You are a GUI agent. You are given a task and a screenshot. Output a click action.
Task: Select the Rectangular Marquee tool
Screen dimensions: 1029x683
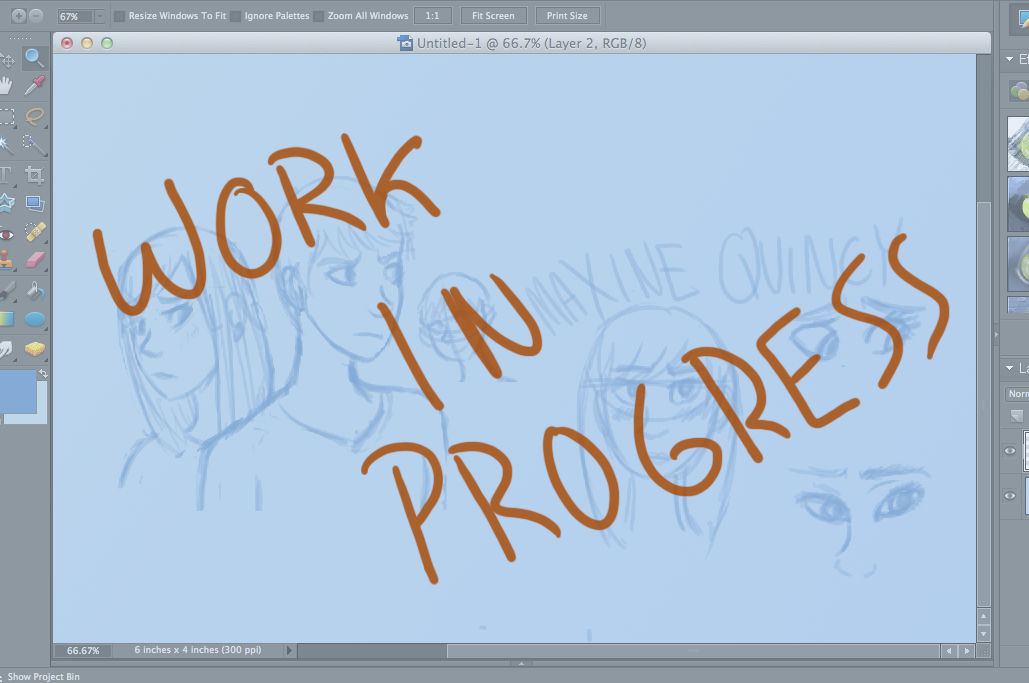(x=7, y=117)
